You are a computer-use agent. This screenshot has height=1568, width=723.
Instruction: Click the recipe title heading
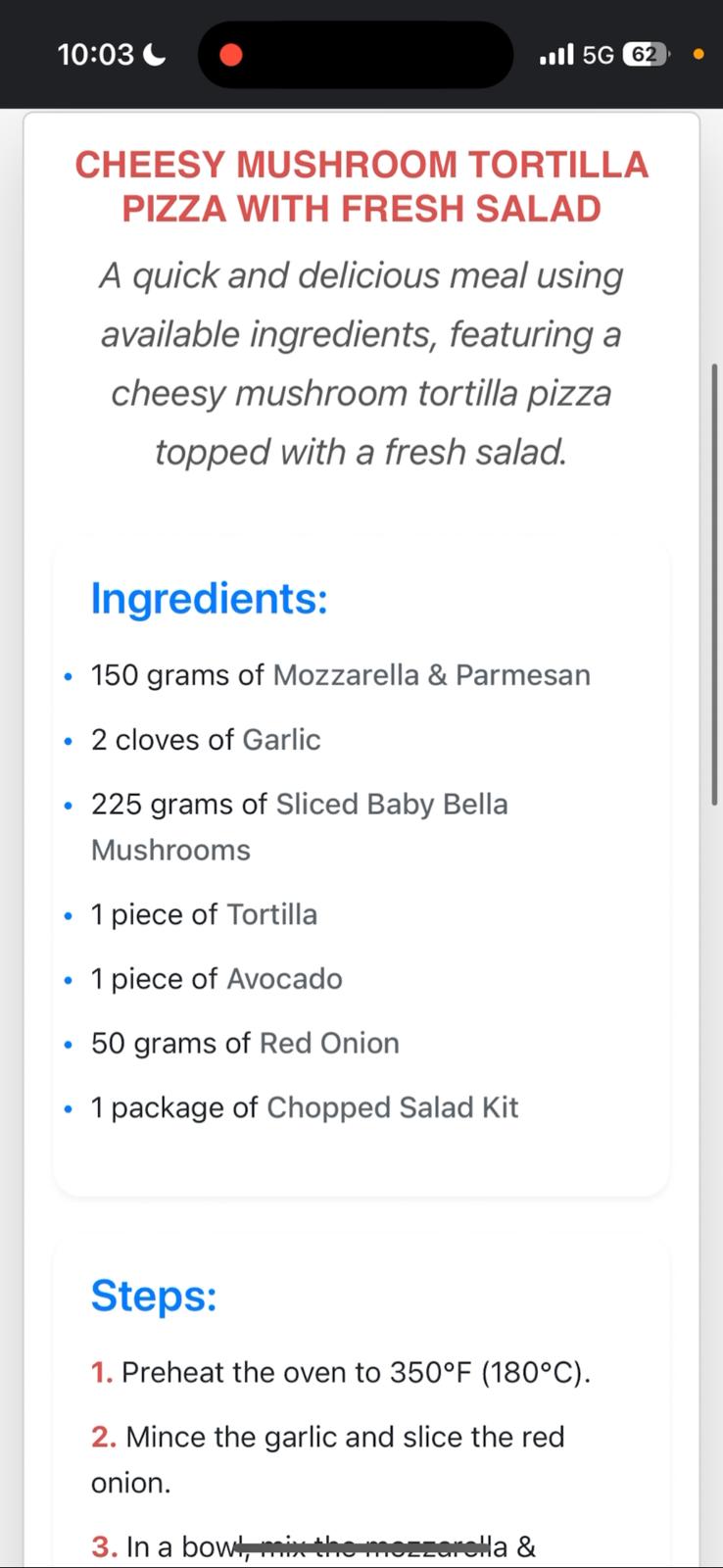point(361,186)
